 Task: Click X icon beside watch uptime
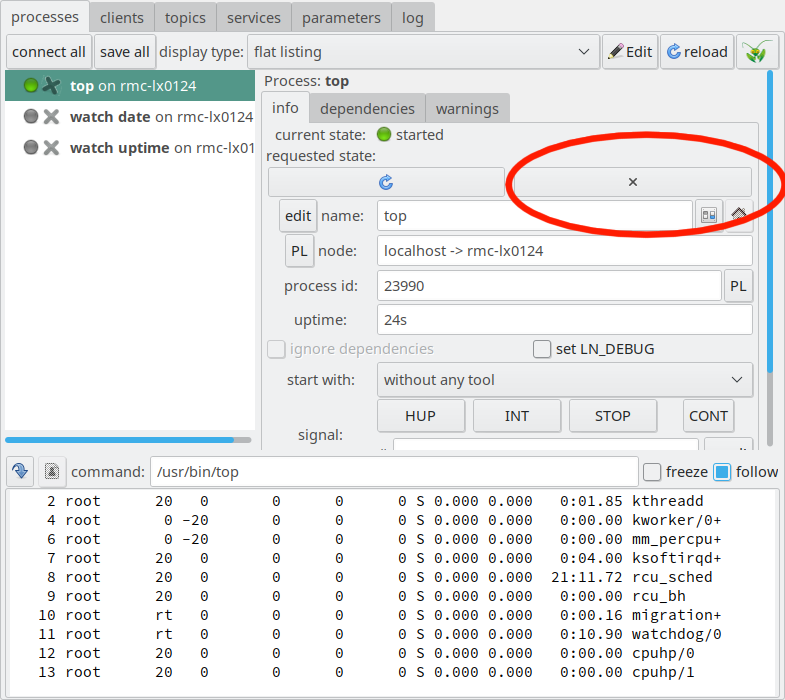pyautogui.click(x=51, y=148)
